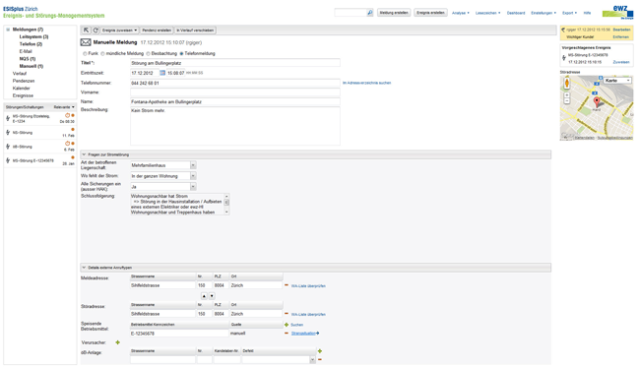This screenshot has height=368, width=640.
Task: Open the Export menu
Action: point(569,13)
